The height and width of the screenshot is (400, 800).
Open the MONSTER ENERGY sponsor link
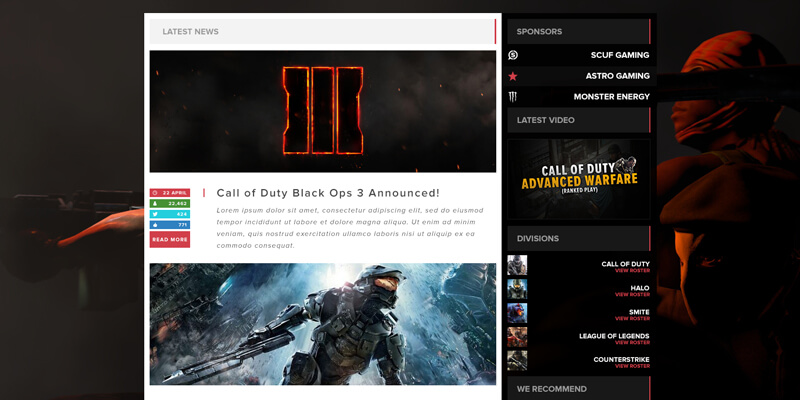(x=612, y=96)
